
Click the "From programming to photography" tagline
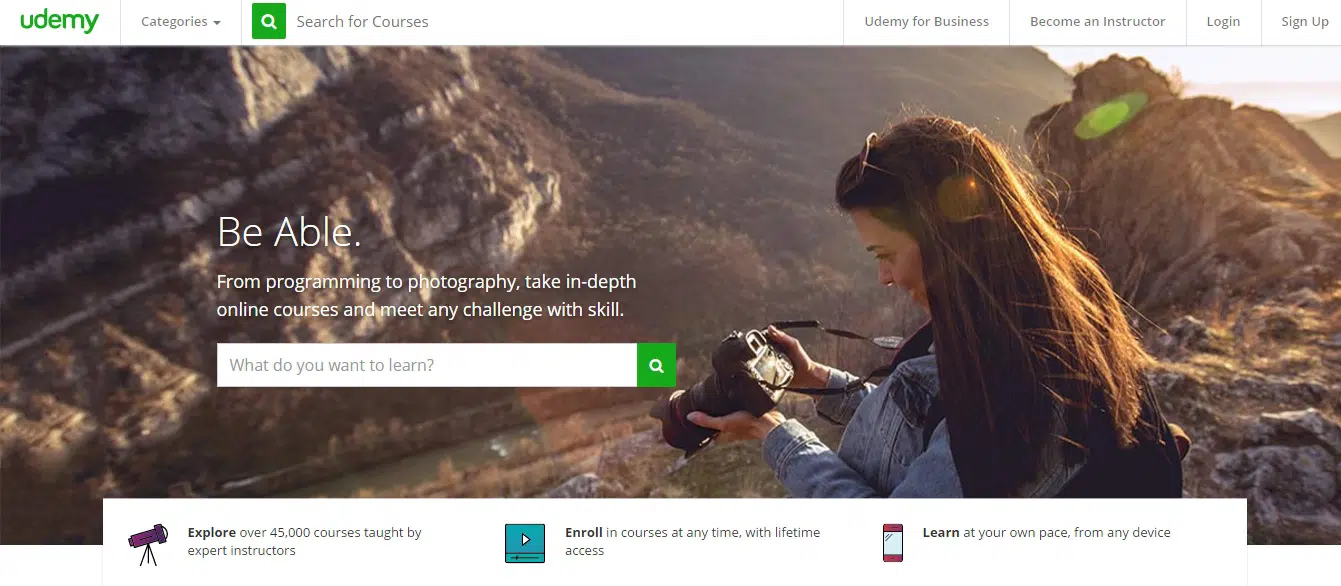pos(426,295)
